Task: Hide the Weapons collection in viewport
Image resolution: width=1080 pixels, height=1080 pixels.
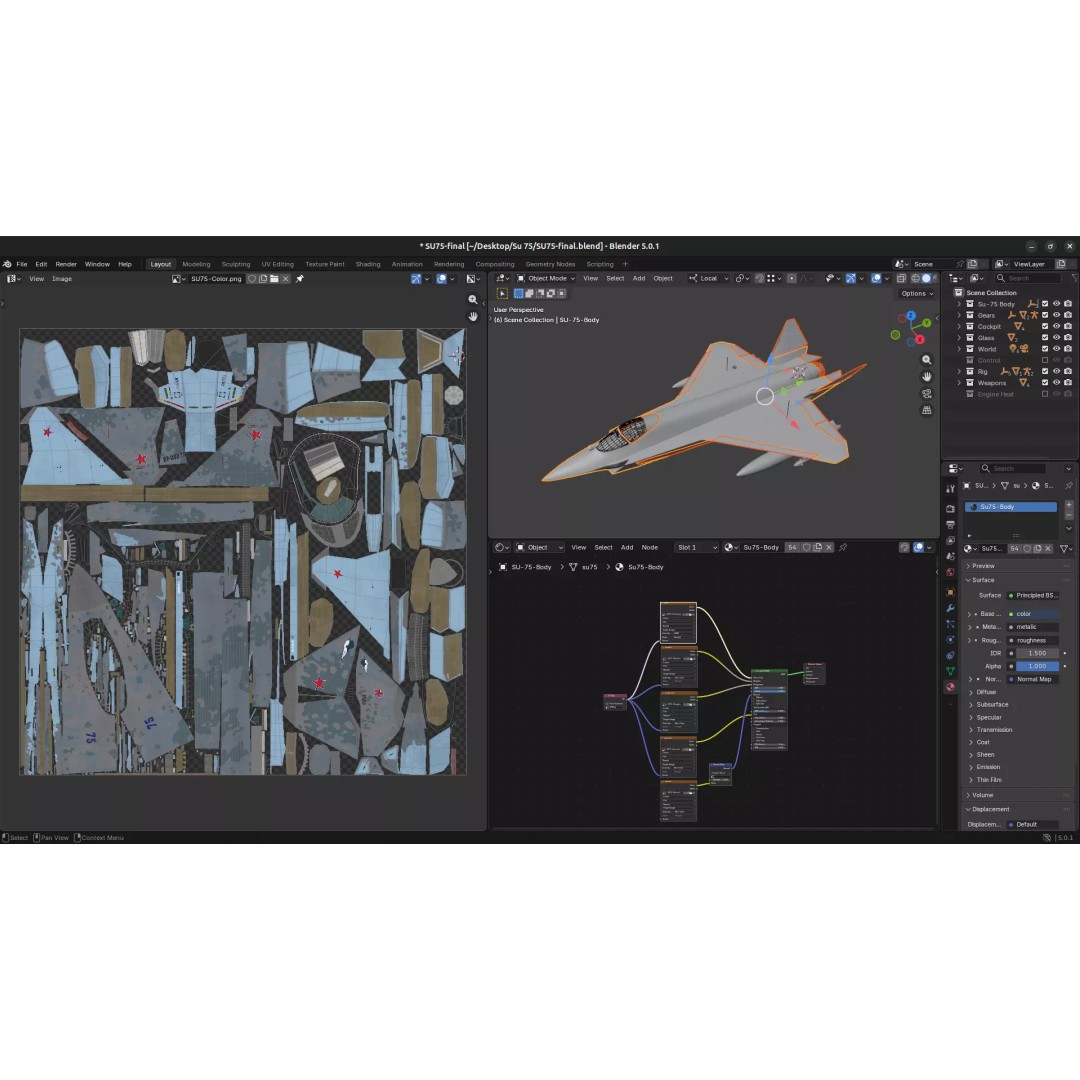Action: point(1057,383)
